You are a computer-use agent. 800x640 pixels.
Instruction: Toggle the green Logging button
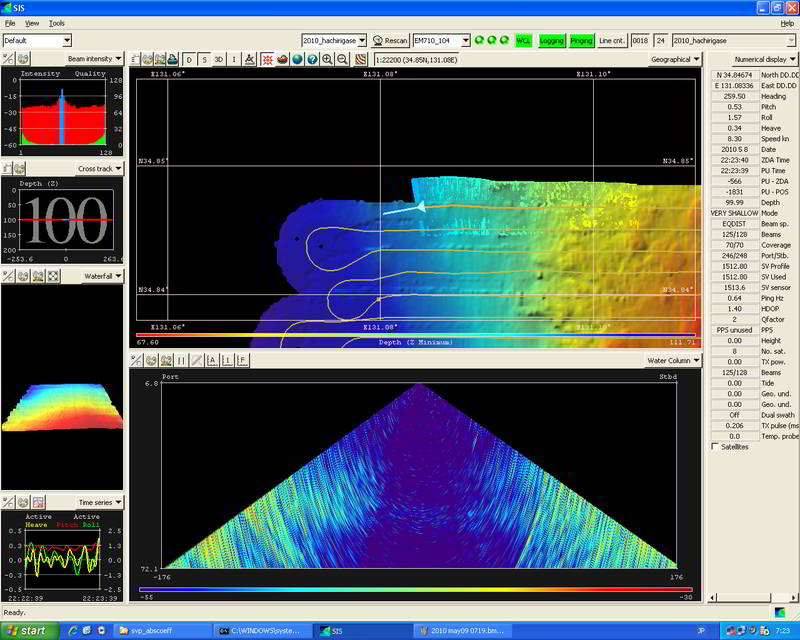[x=551, y=40]
